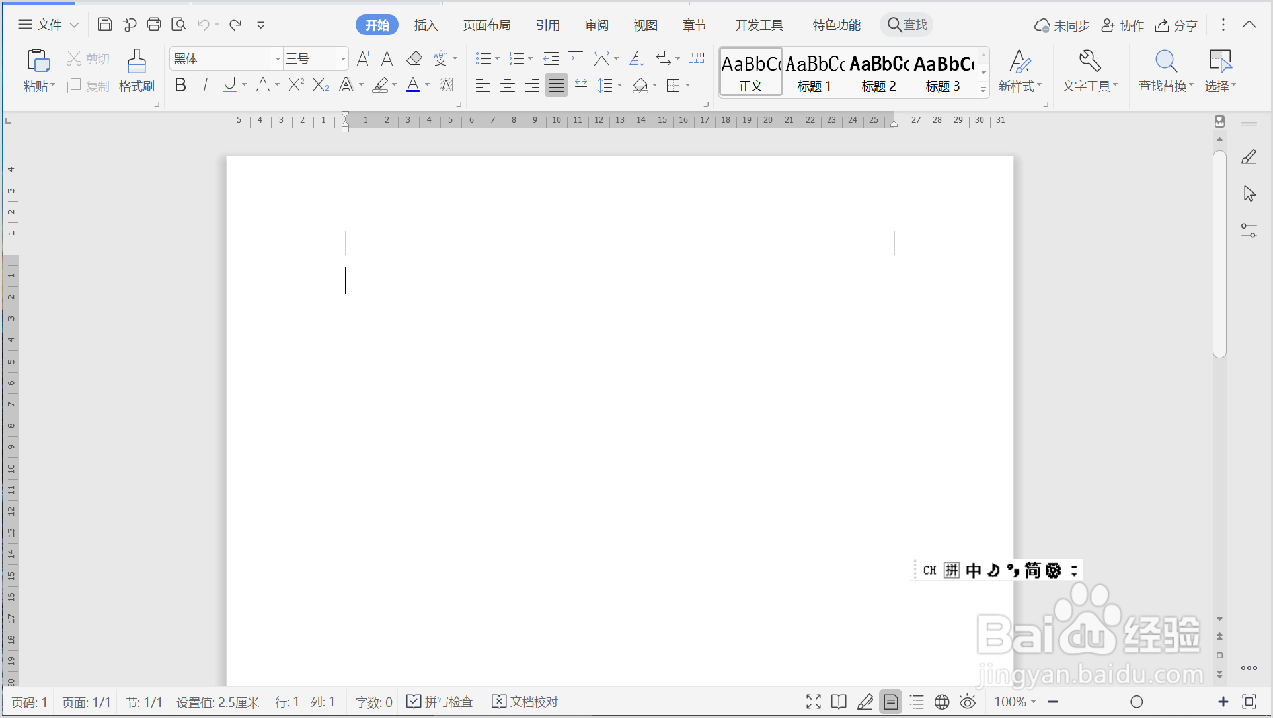Toggle Bold formatting

[x=181, y=86]
